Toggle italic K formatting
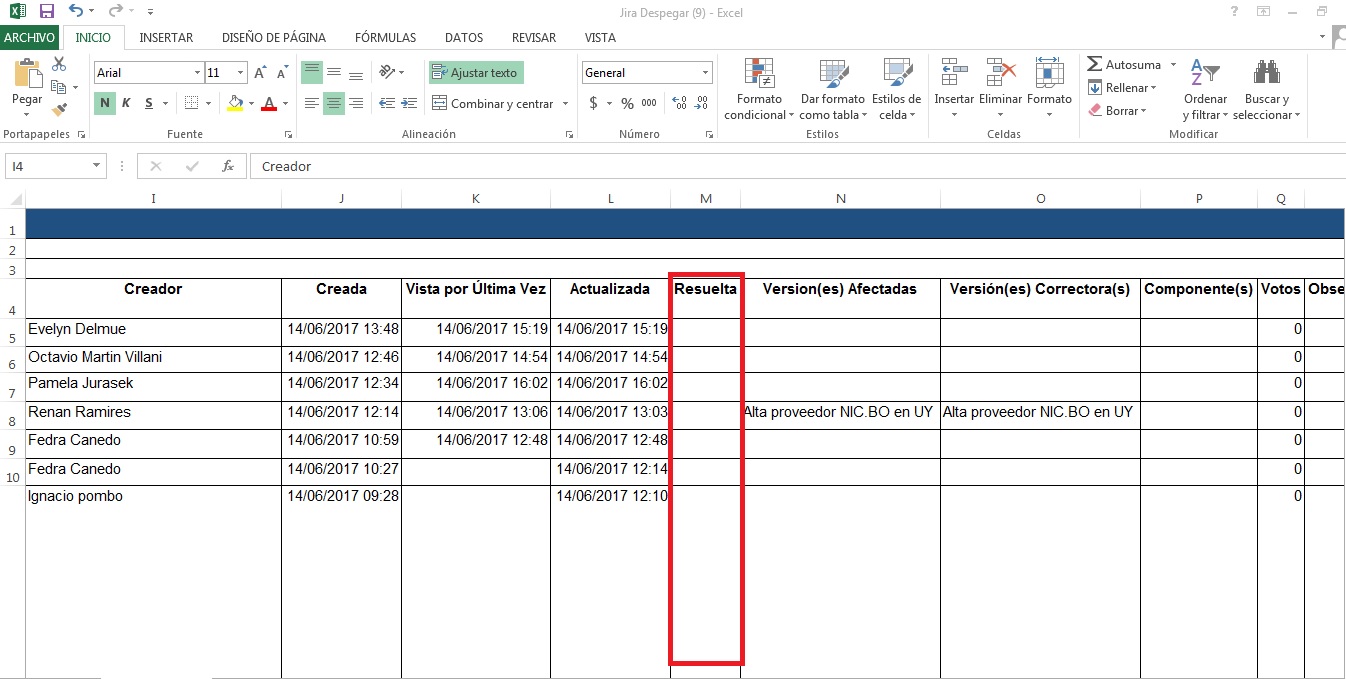Viewport: 1346px width, 679px height. click(x=126, y=103)
